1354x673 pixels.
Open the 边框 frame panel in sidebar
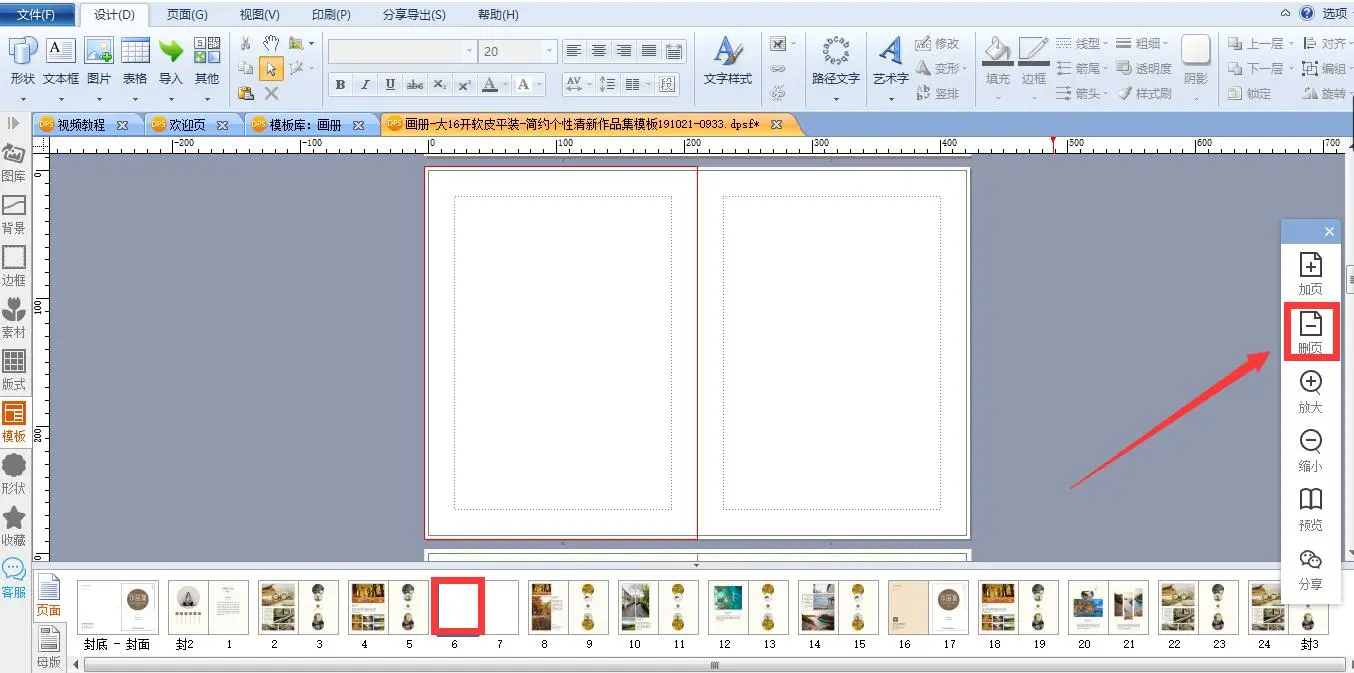(14, 267)
